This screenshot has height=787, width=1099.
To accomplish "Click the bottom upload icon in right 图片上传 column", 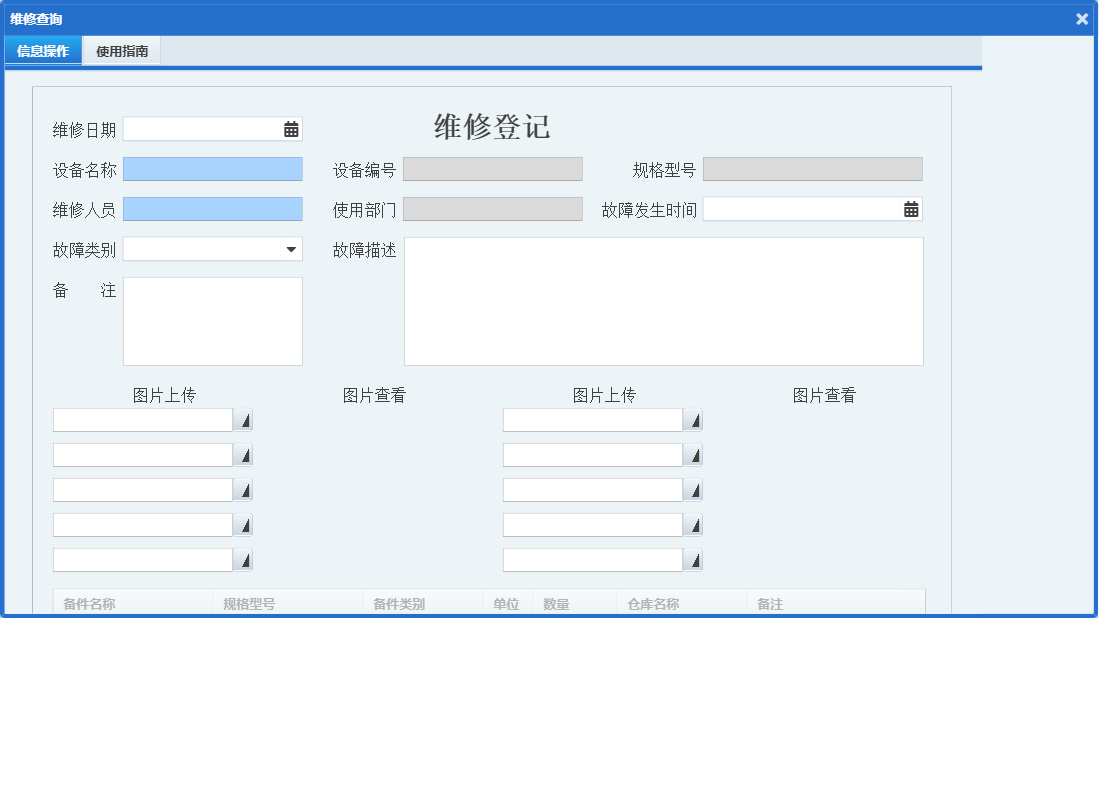I will pos(694,559).
